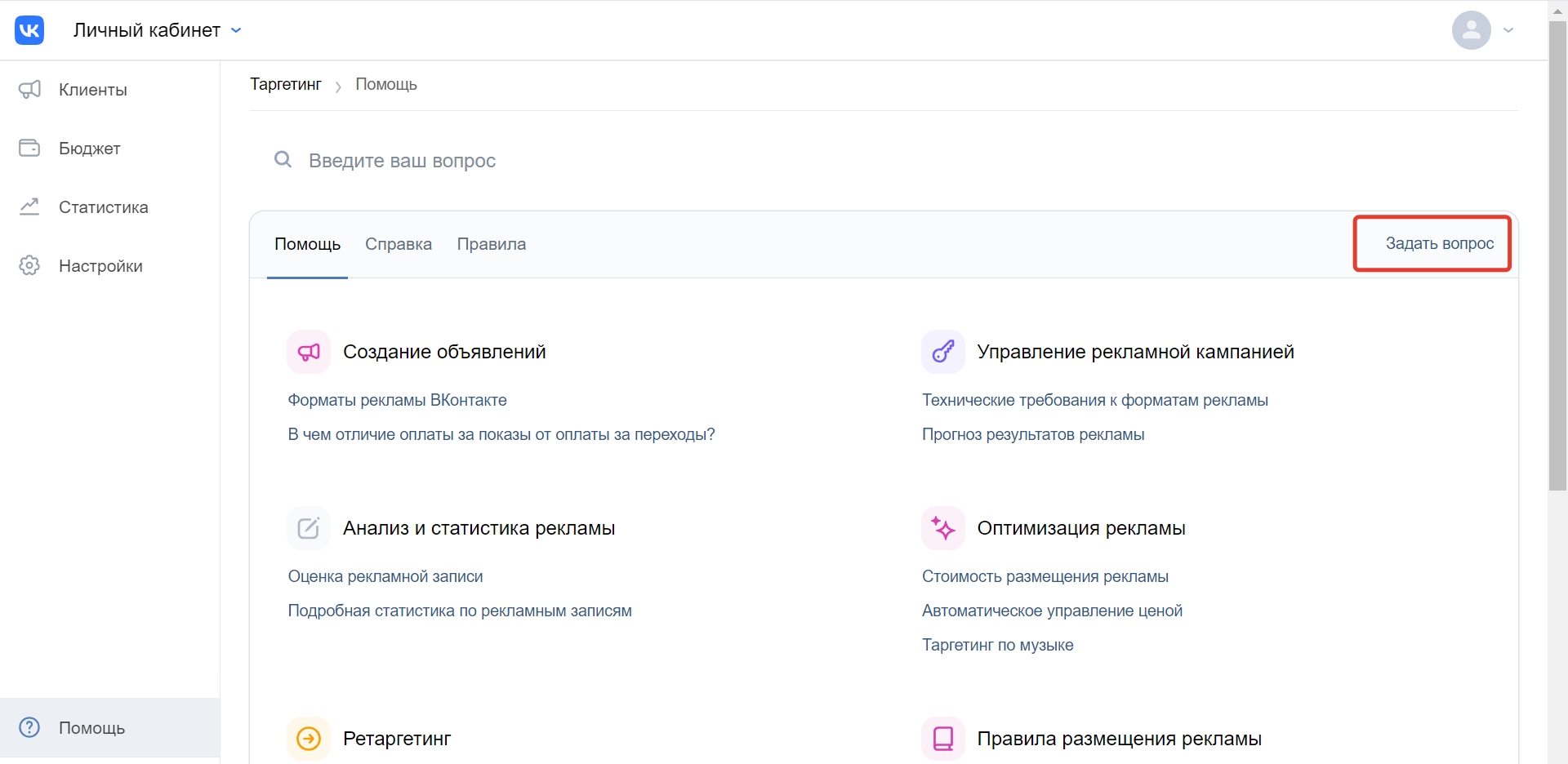
Task: Open the Создание объявлений section heading
Action: click(x=444, y=352)
